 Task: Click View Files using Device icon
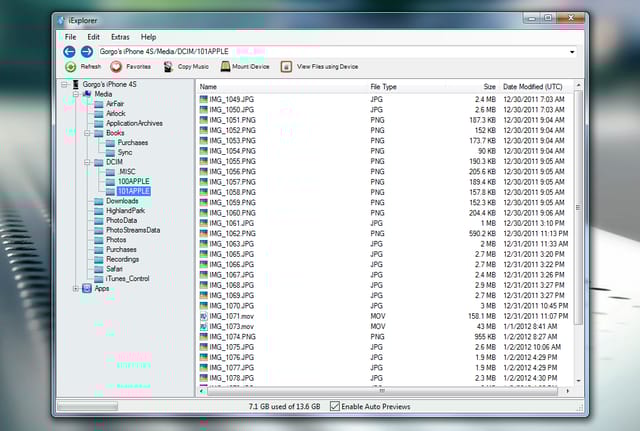[x=286, y=67]
